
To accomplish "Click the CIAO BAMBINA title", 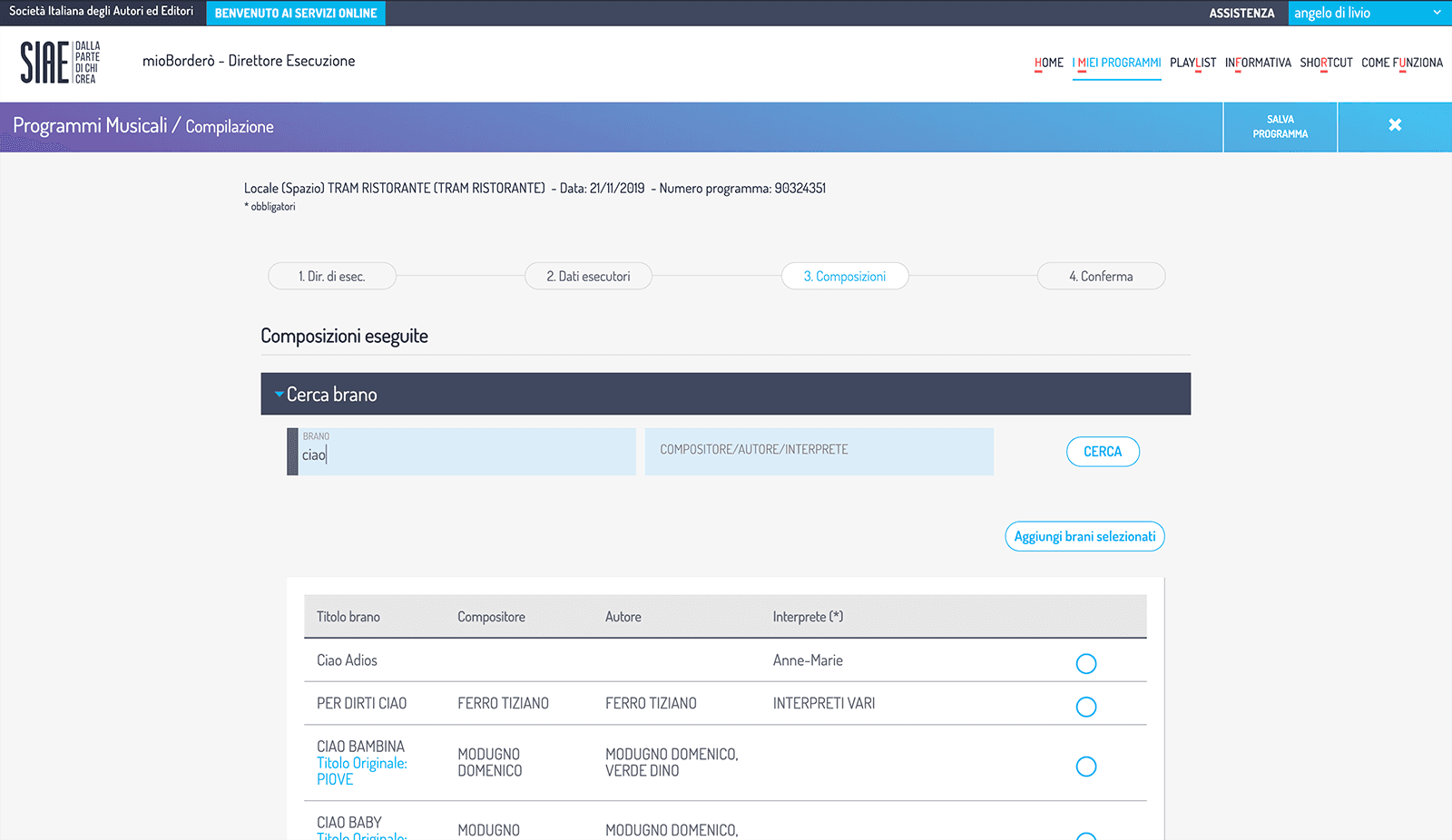I will pyautogui.click(x=360, y=747).
